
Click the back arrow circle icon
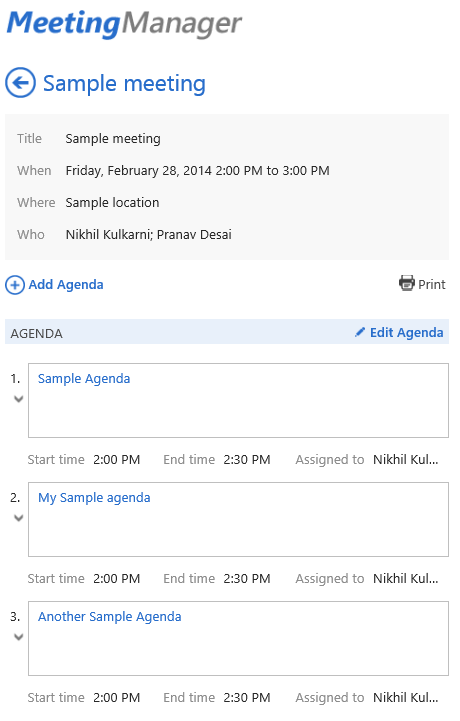tap(20, 83)
